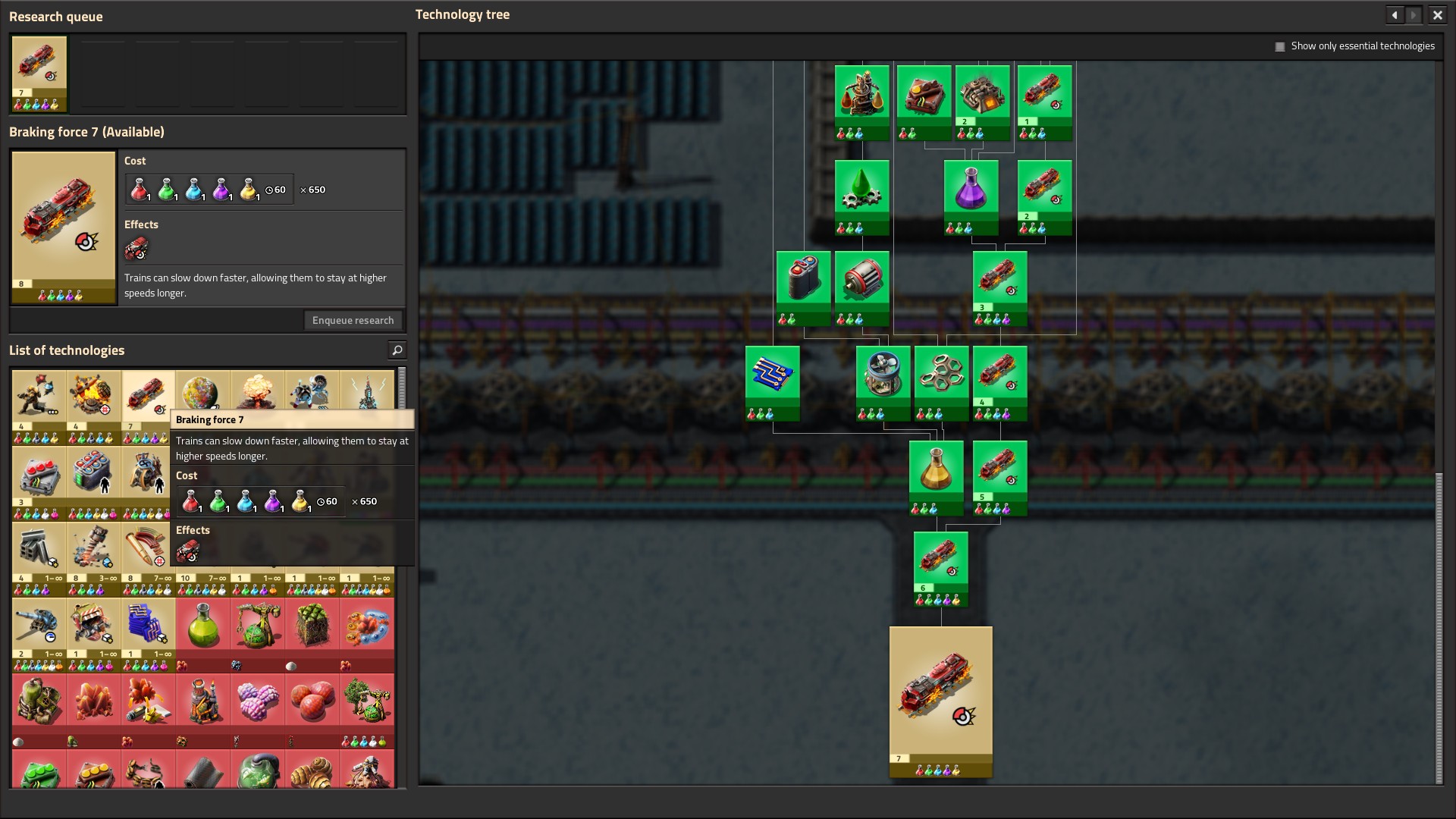Select the Braking force 6 tree node
1456x819 pixels.
[x=941, y=570]
